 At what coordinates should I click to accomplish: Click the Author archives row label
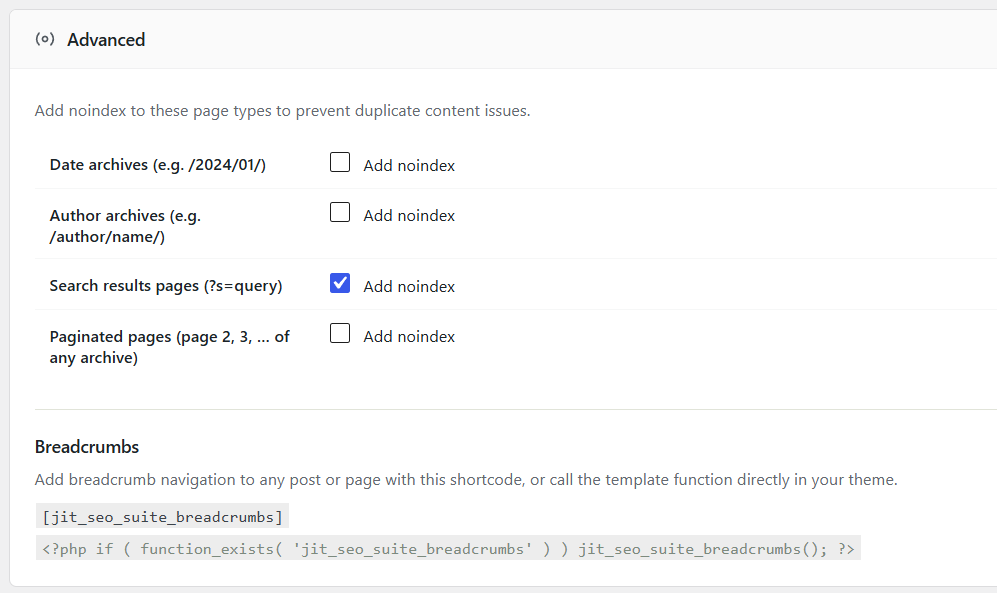pos(125,226)
